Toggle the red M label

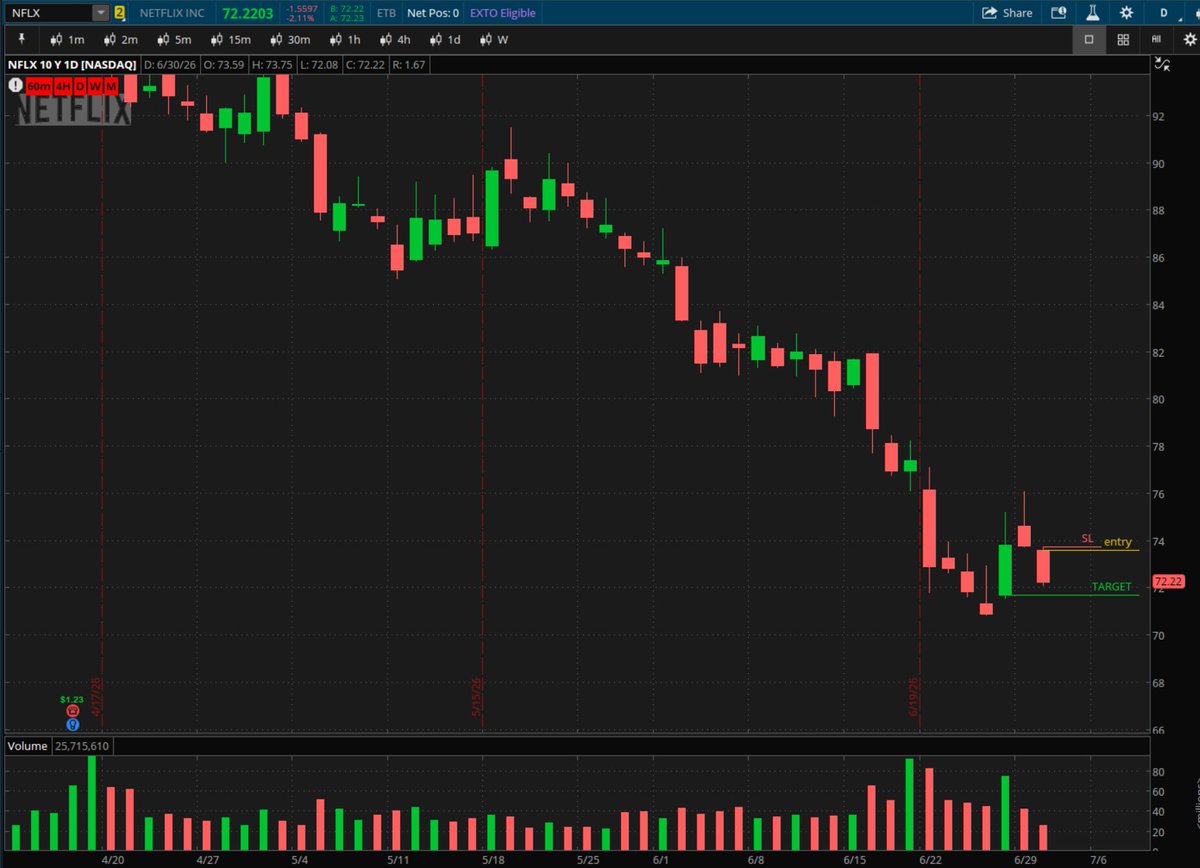click(x=110, y=87)
